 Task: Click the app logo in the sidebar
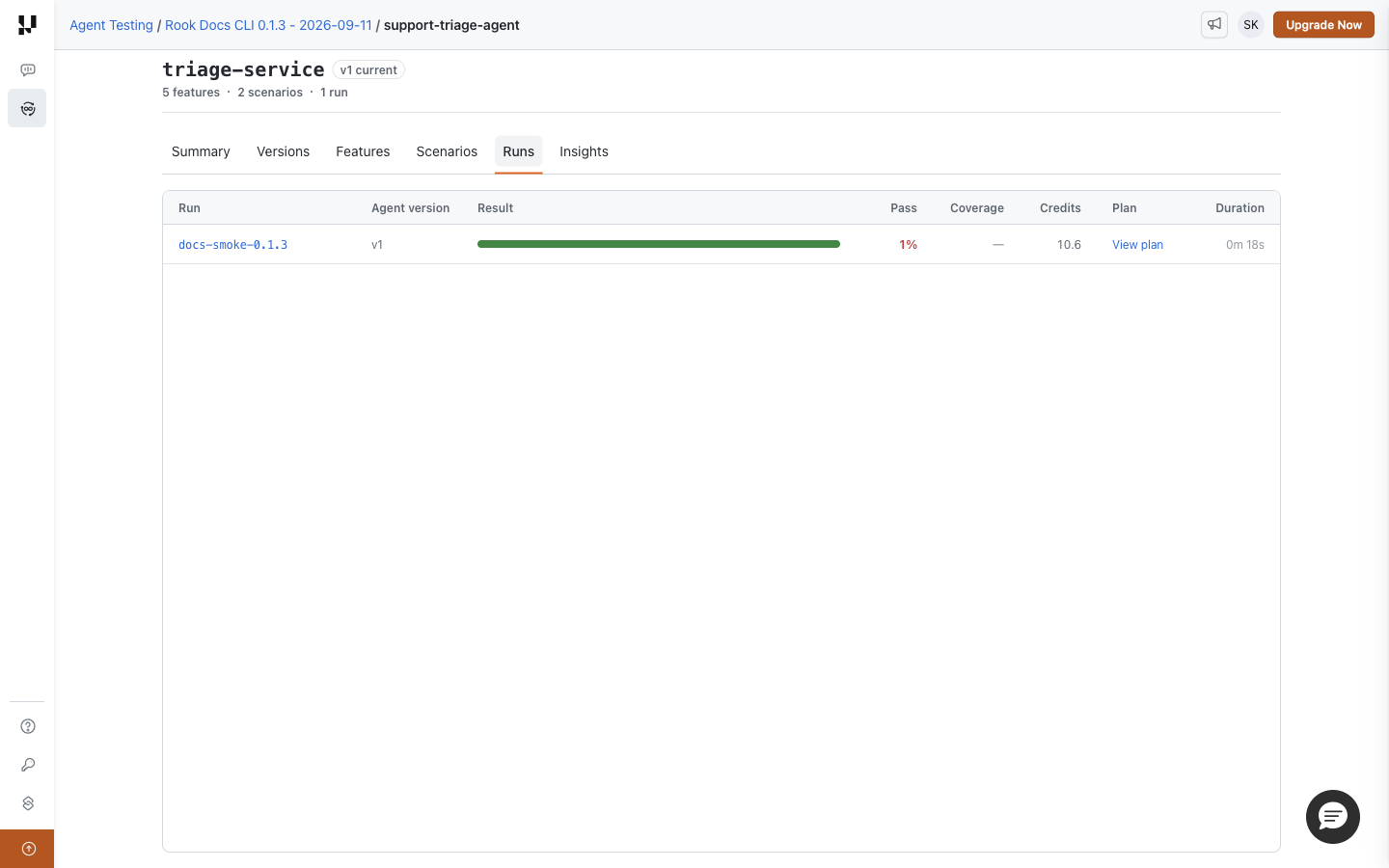click(27, 25)
